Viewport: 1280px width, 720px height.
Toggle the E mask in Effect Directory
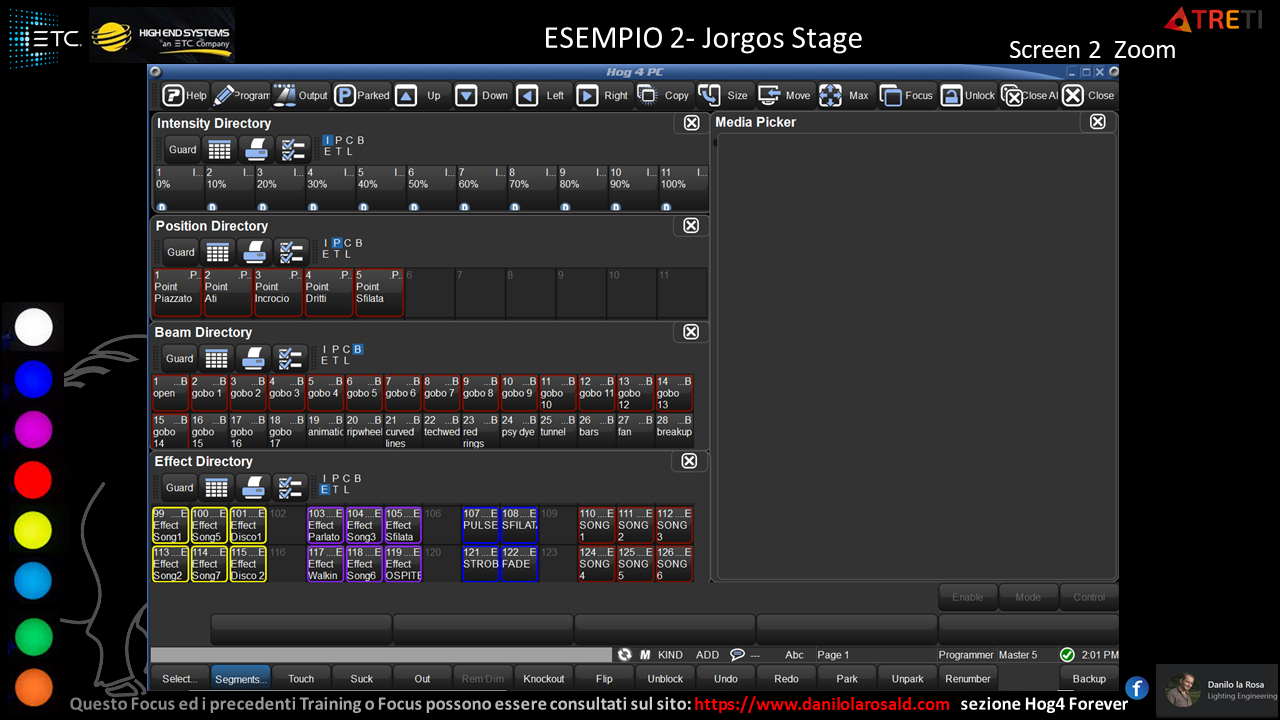[324, 490]
